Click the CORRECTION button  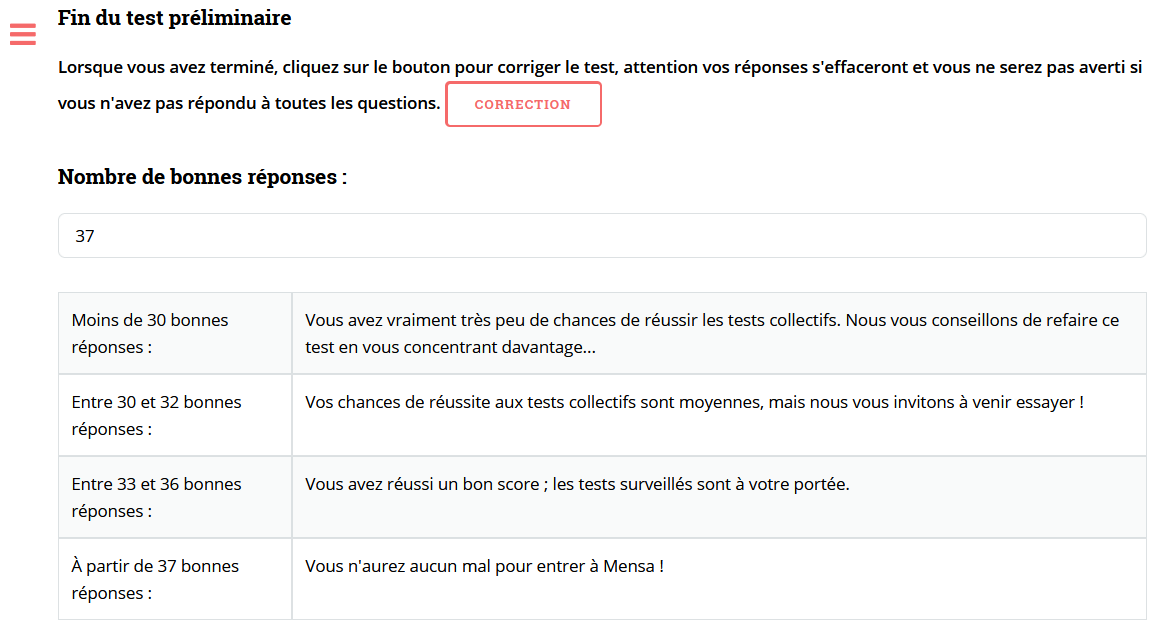tap(523, 104)
